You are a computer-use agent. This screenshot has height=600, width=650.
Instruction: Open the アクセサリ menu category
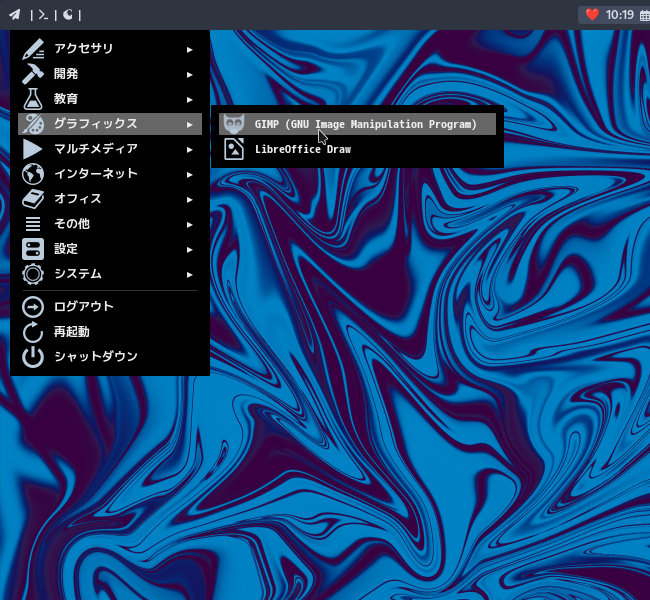click(110, 49)
